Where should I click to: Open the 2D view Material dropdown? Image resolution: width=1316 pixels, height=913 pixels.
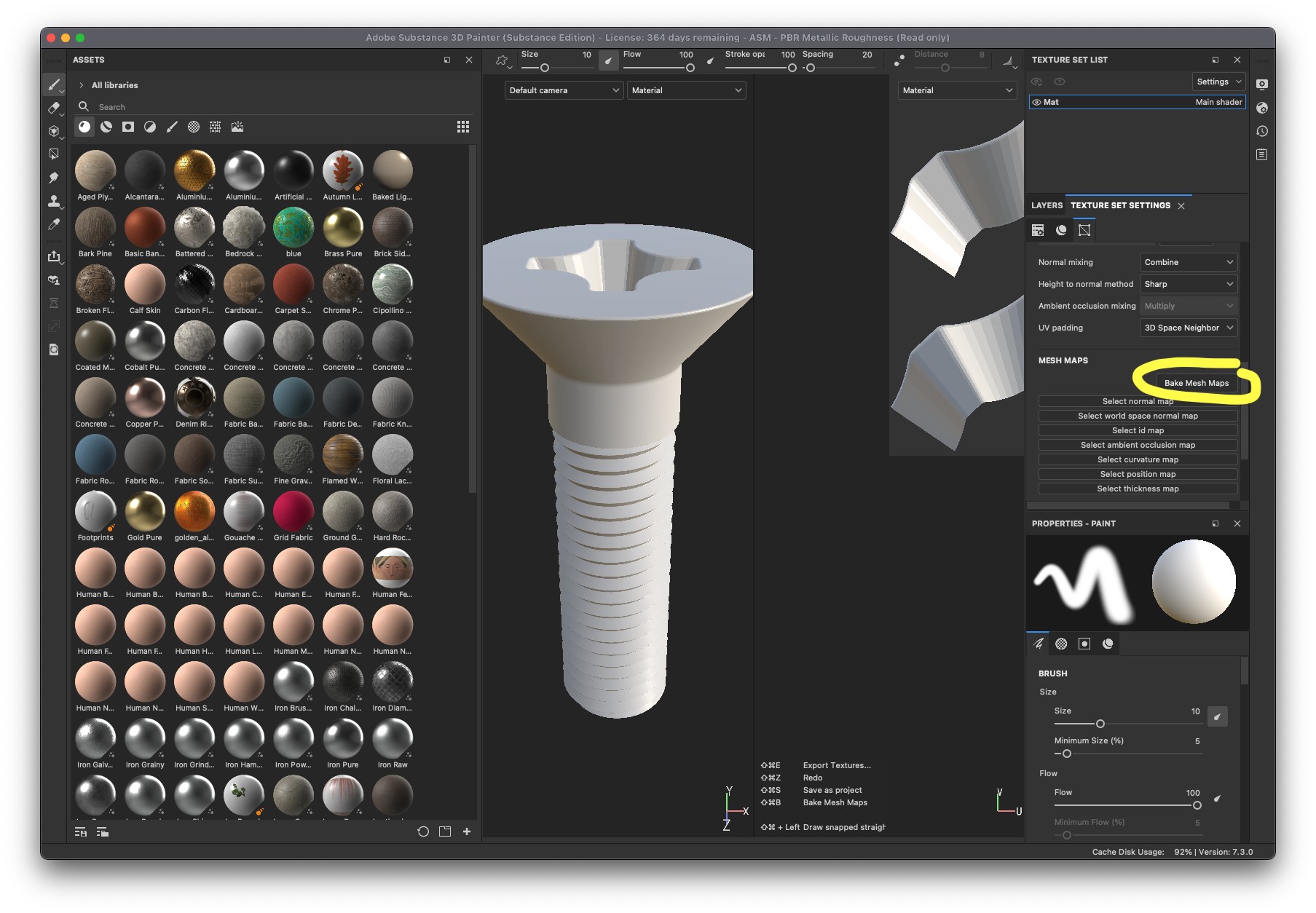tap(957, 90)
